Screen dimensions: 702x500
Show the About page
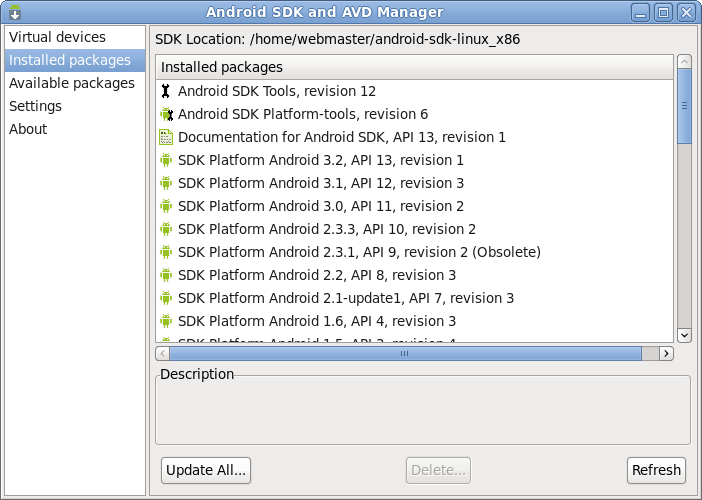pos(75,129)
